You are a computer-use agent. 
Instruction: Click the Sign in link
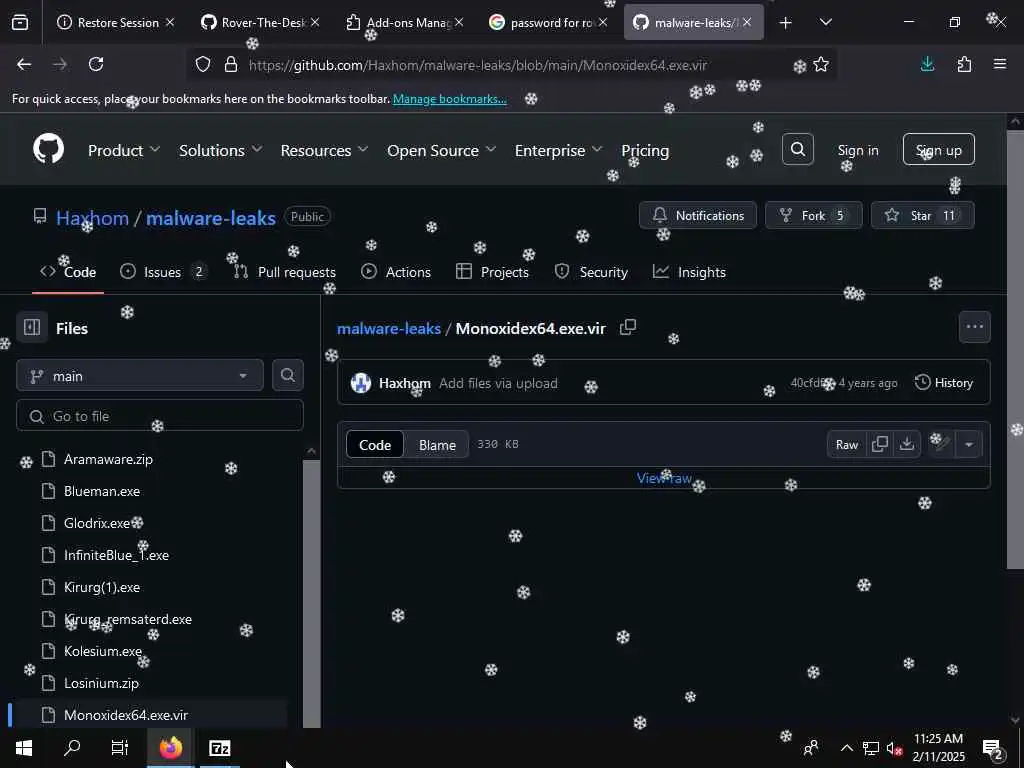857,150
